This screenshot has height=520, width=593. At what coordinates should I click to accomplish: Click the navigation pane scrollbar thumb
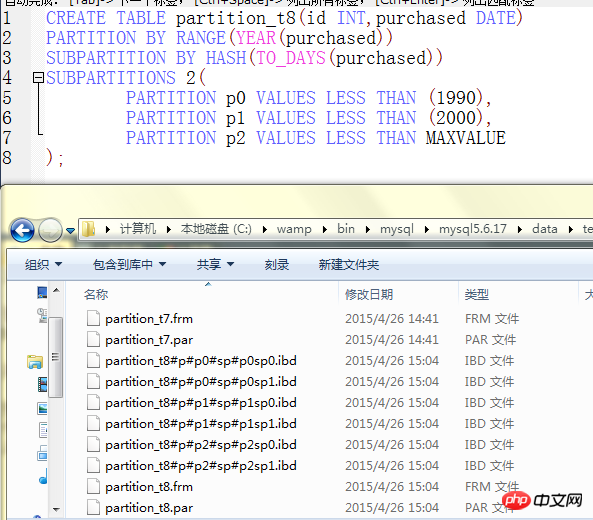click(x=56, y=357)
